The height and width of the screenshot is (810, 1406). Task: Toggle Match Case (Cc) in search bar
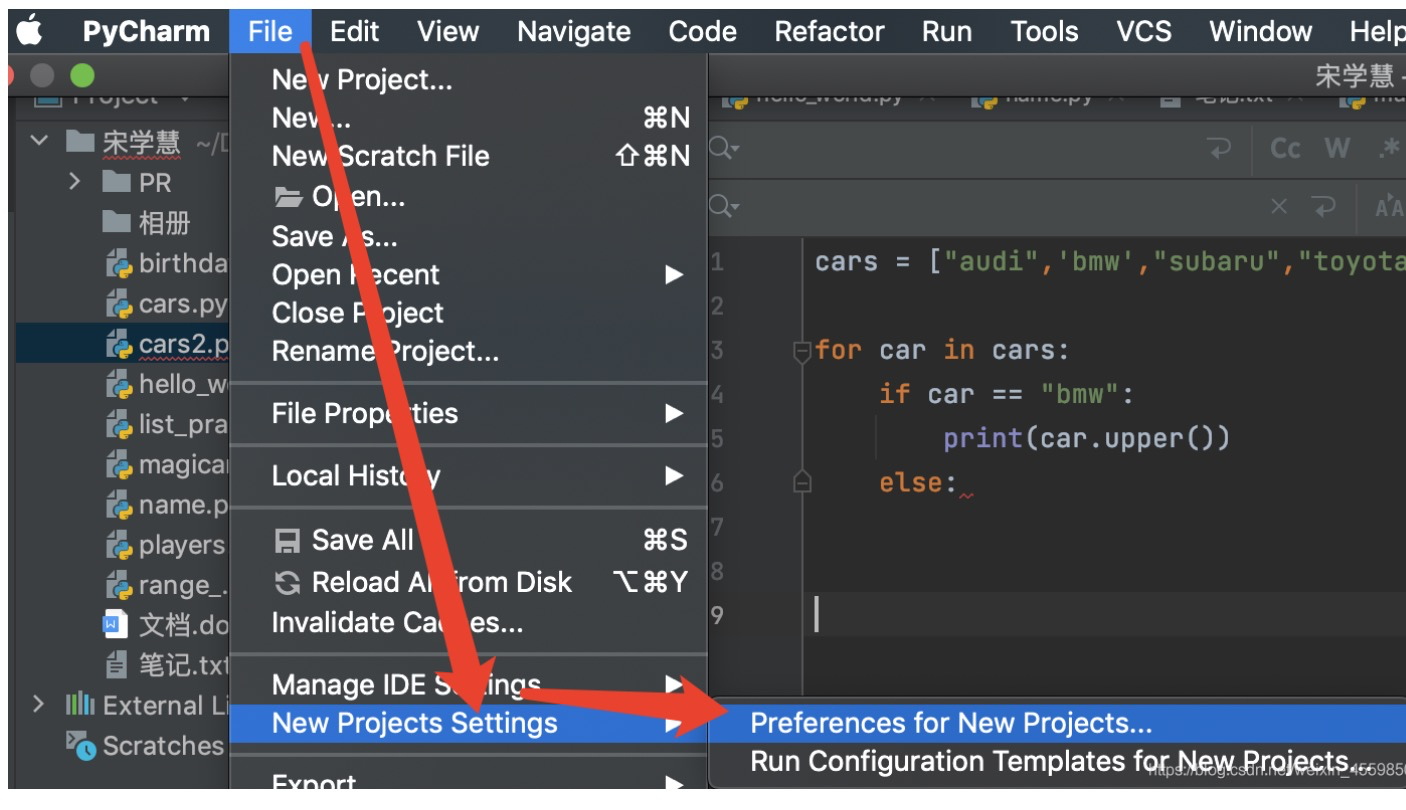click(x=1285, y=149)
